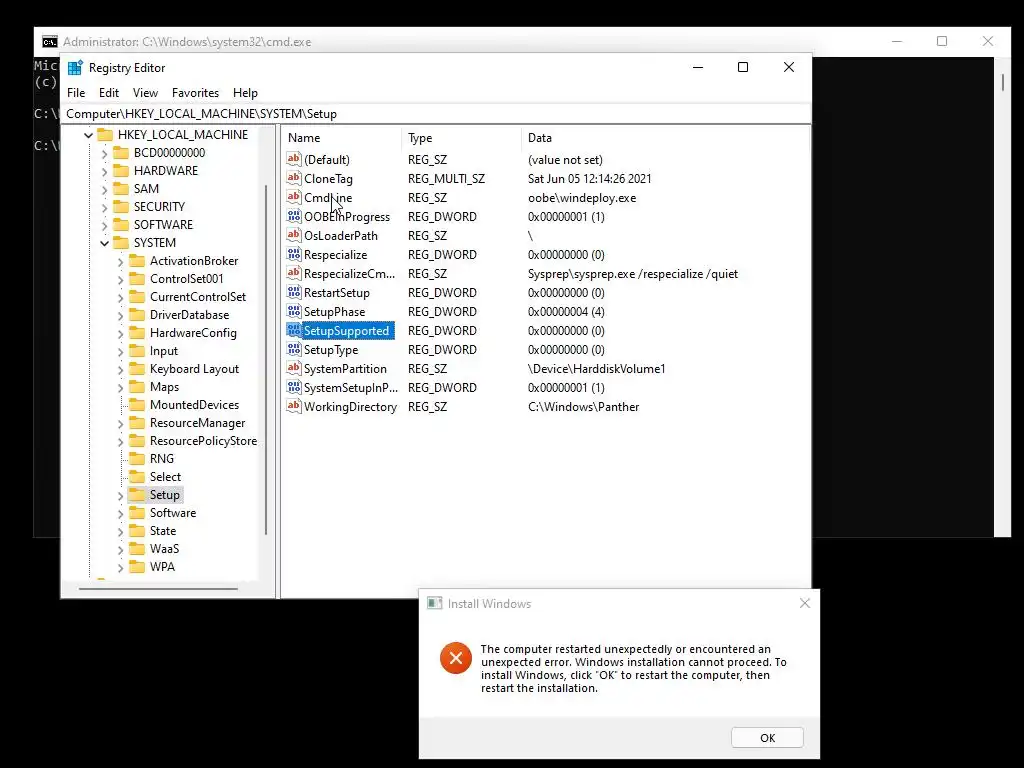Viewport: 1024px width, 768px height.
Task: Select the HardwareConfig key
Action: click(x=193, y=333)
